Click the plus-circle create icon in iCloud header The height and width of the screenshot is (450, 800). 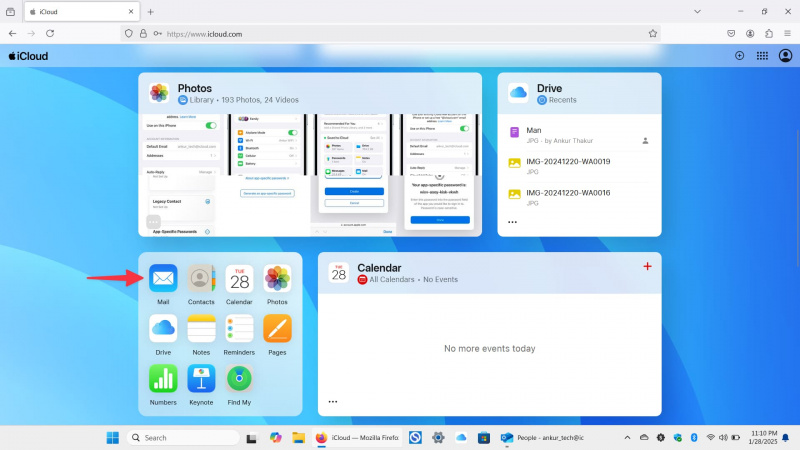tap(739, 56)
